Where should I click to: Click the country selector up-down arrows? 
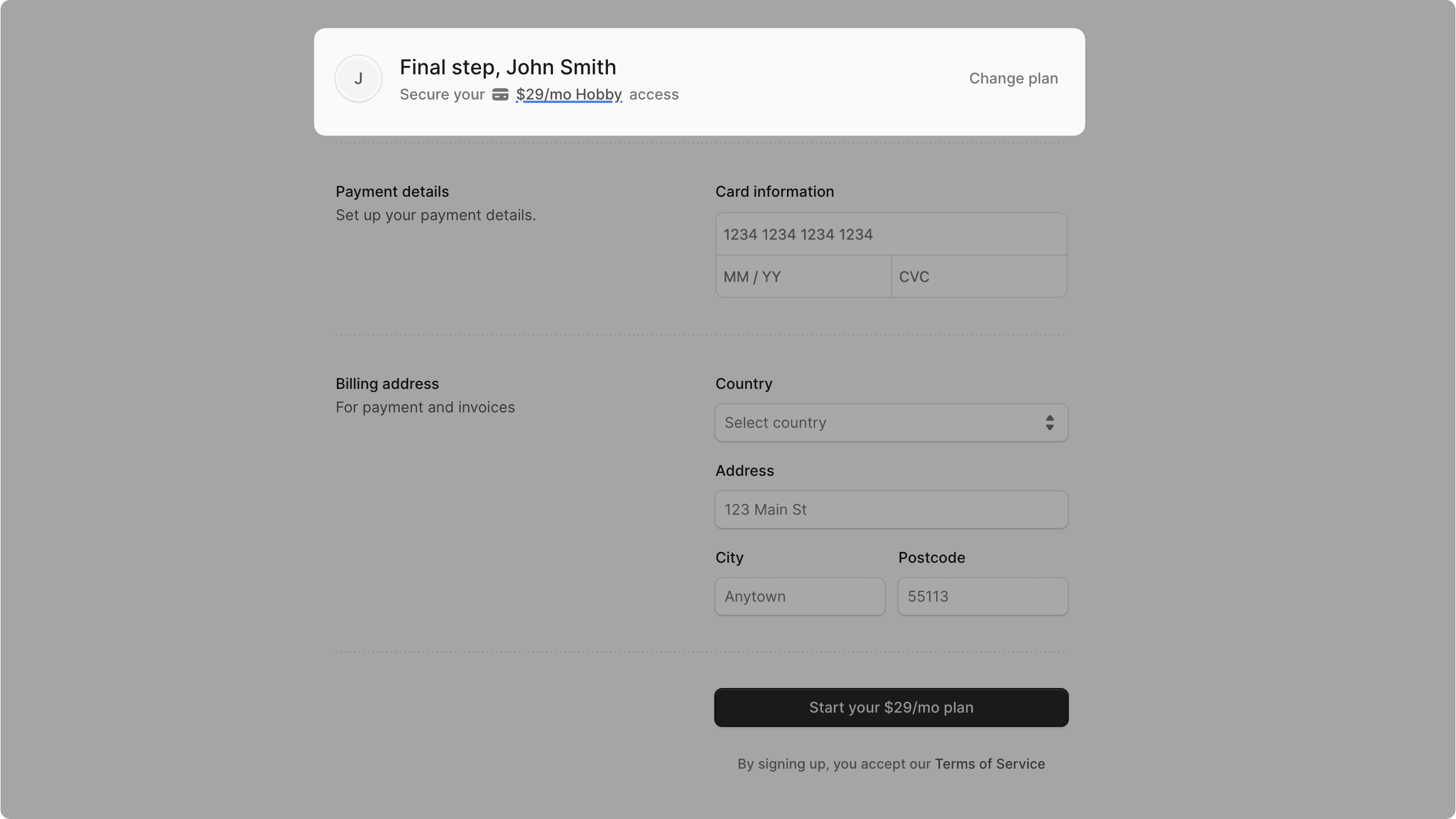[1049, 423]
